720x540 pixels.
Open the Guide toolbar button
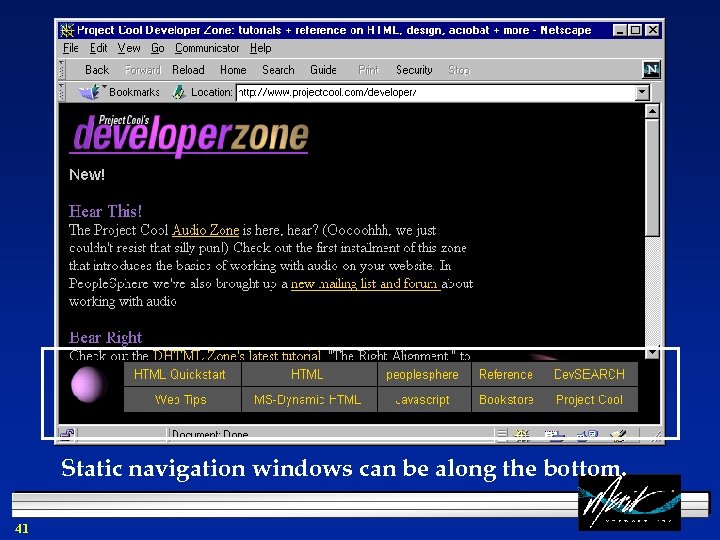coord(323,70)
